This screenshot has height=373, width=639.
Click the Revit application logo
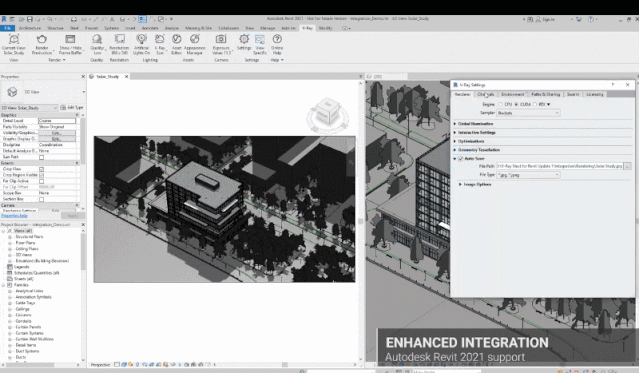4,19
